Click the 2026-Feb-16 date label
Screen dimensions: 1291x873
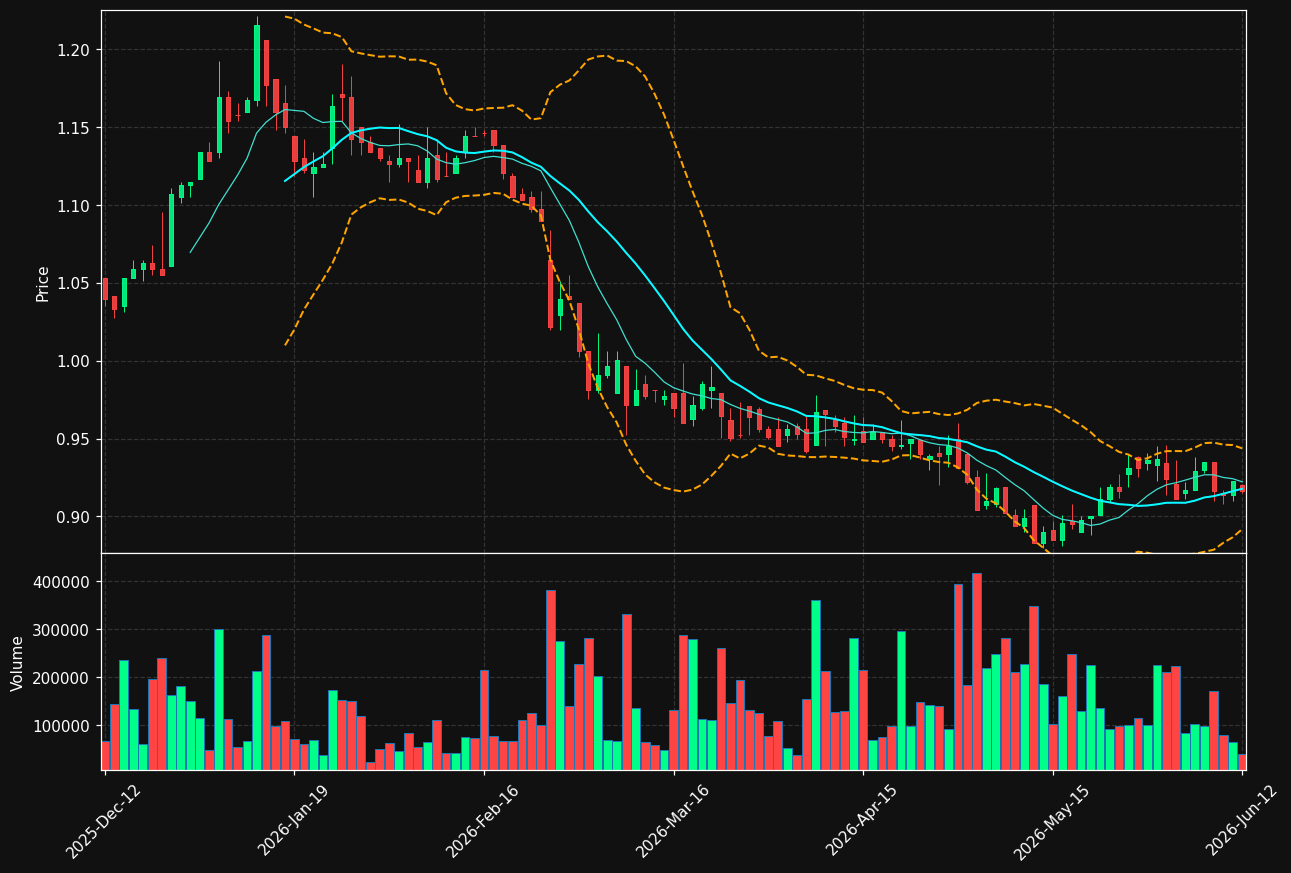(483, 821)
